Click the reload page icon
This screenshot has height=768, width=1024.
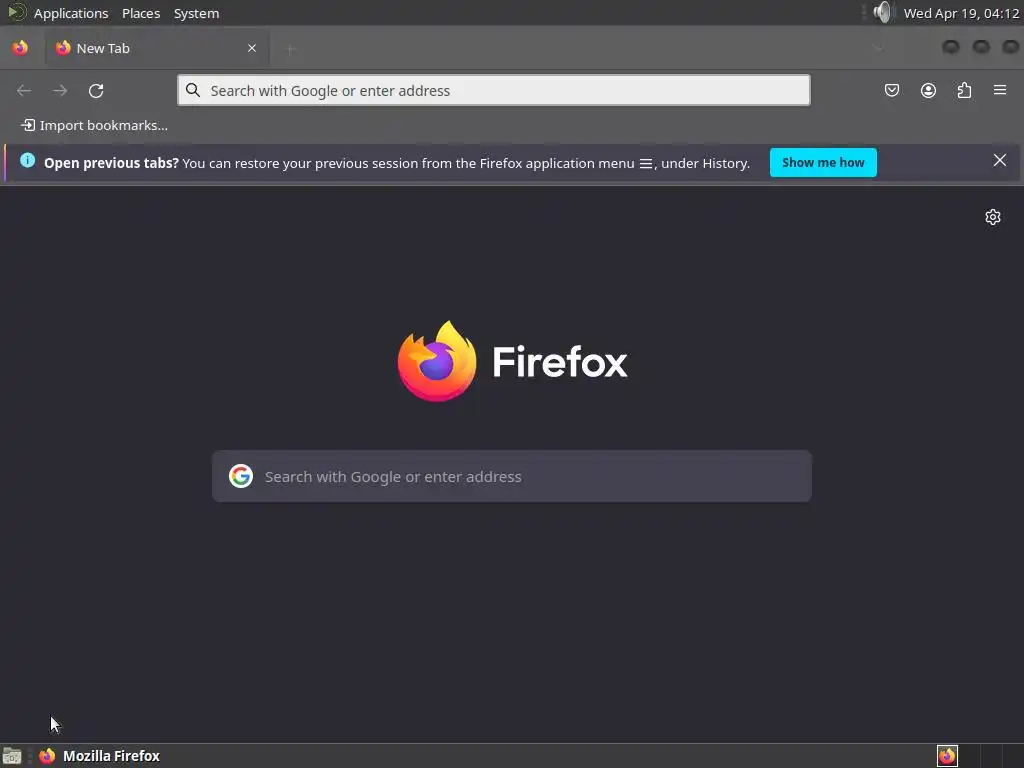point(96,91)
